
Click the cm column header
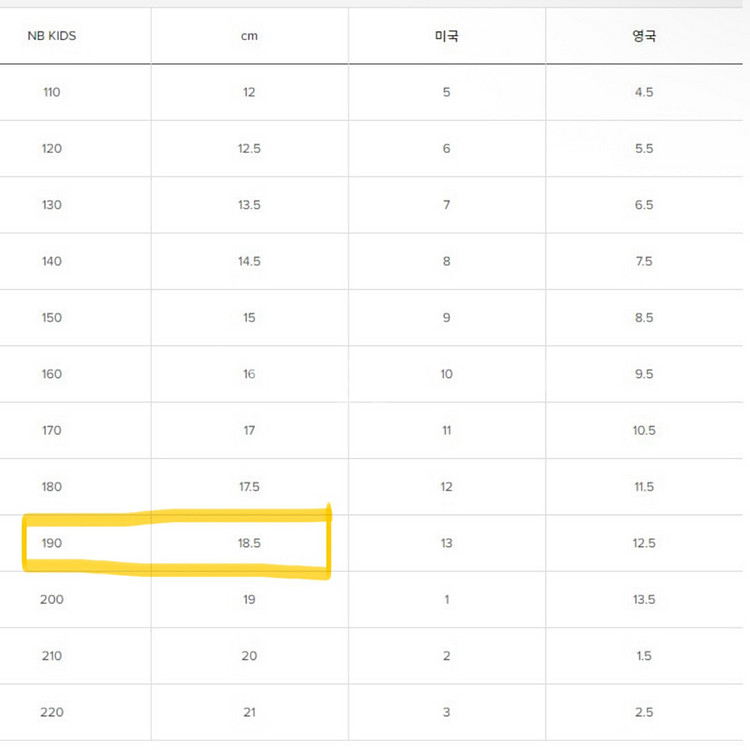tap(249, 36)
